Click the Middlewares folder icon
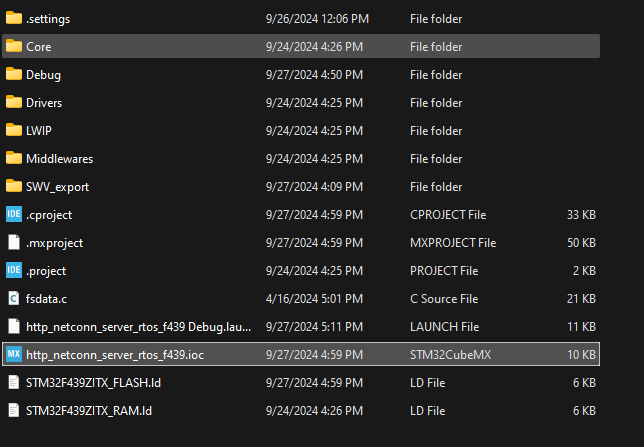 tap(14, 158)
